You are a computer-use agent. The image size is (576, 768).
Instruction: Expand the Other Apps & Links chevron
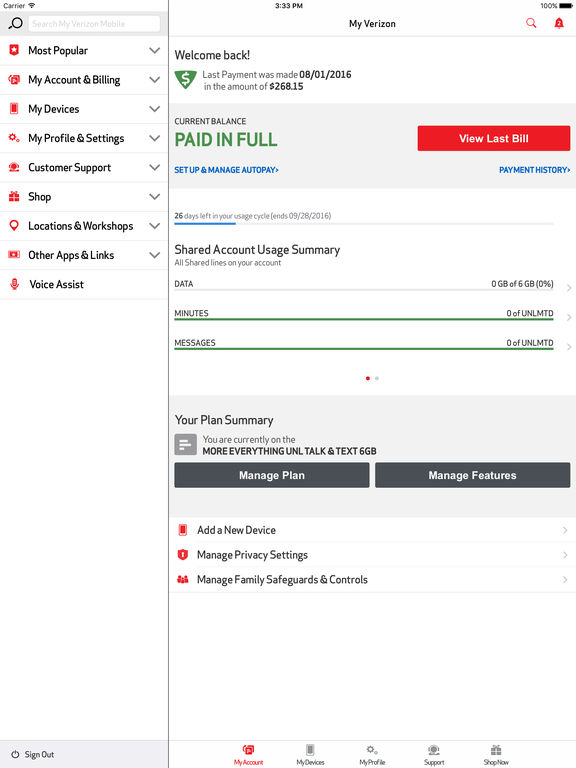tap(155, 255)
